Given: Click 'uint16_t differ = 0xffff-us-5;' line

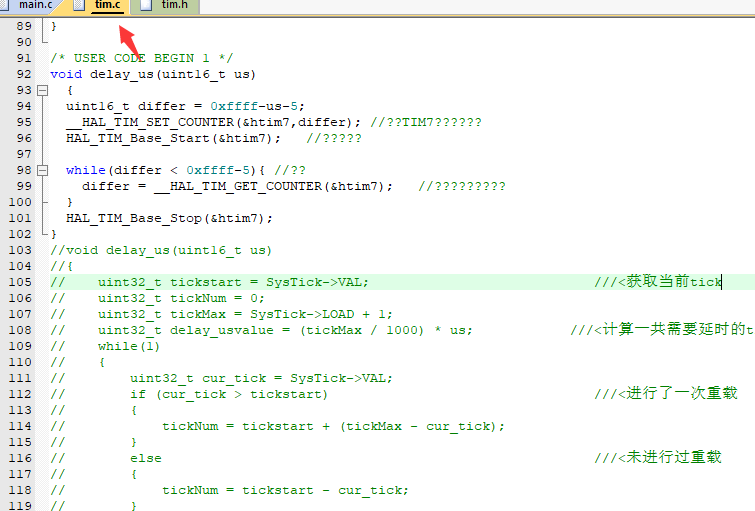Looking at the screenshot, I should 185,106.
